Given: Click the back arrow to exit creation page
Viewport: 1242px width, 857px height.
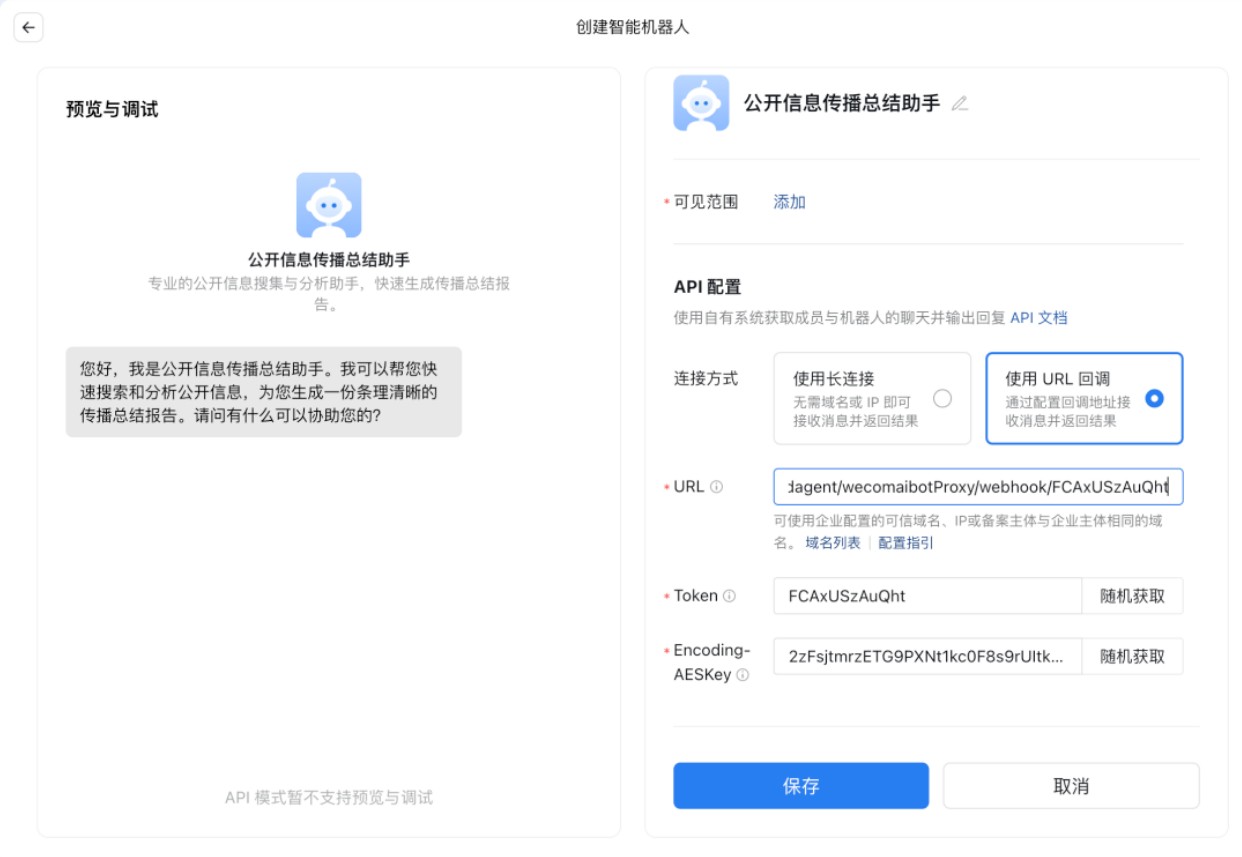Looking at the screenshot, I should click(x=27, y=27).
